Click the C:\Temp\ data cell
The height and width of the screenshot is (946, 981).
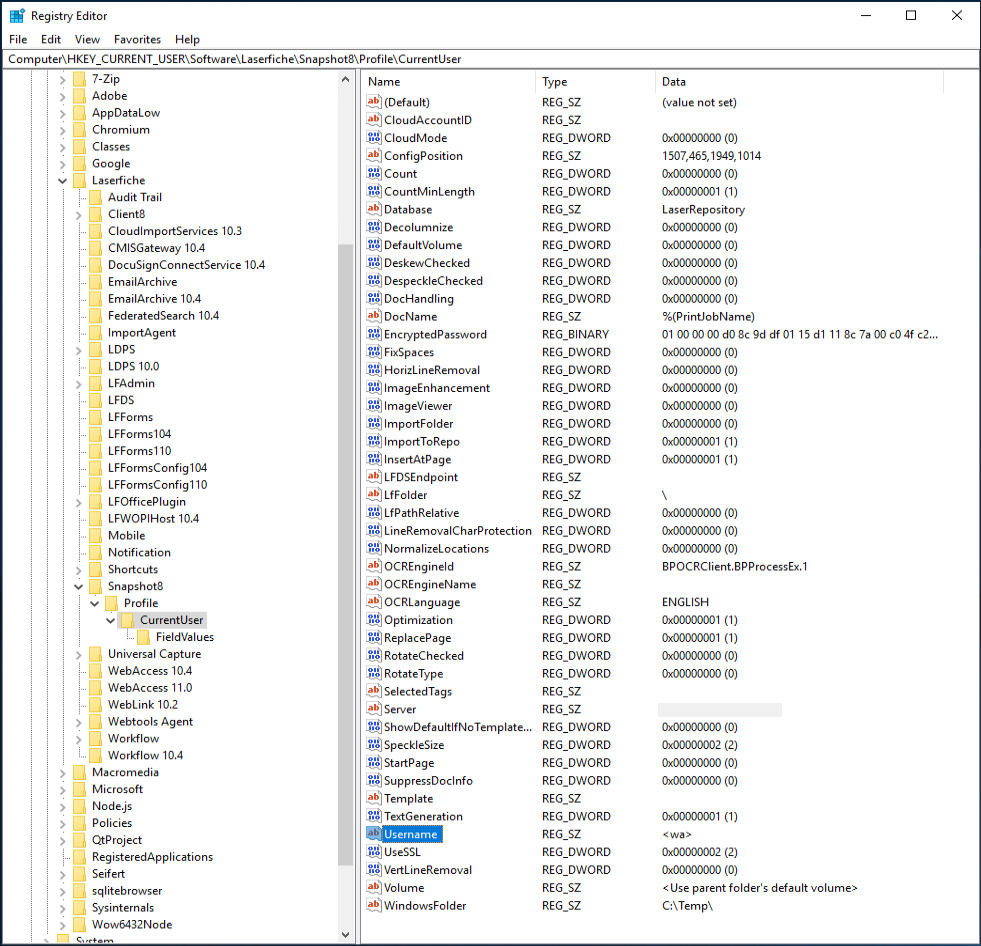687,905
